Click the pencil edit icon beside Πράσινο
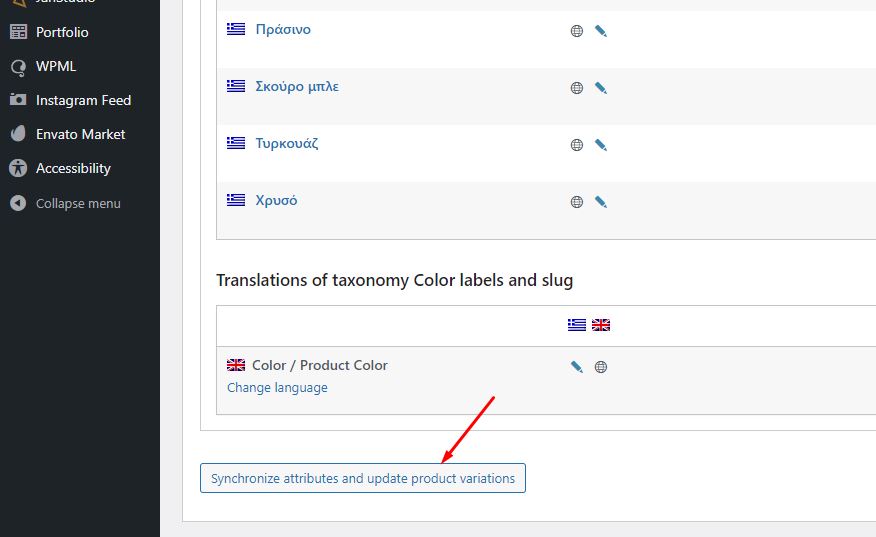This screenshot has width=876, height=537. click(601, 31)
